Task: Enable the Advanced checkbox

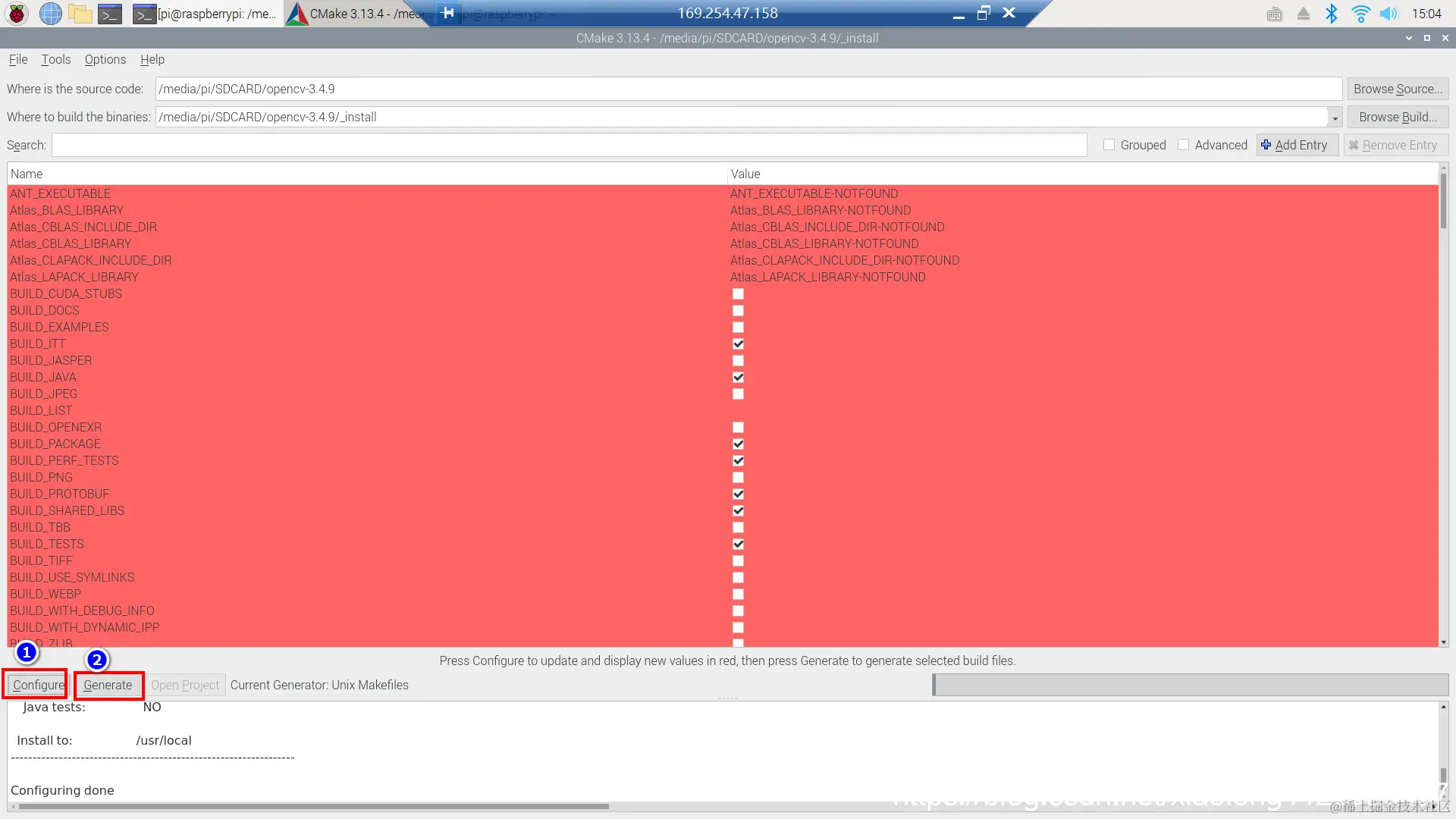Action: 1183,145
